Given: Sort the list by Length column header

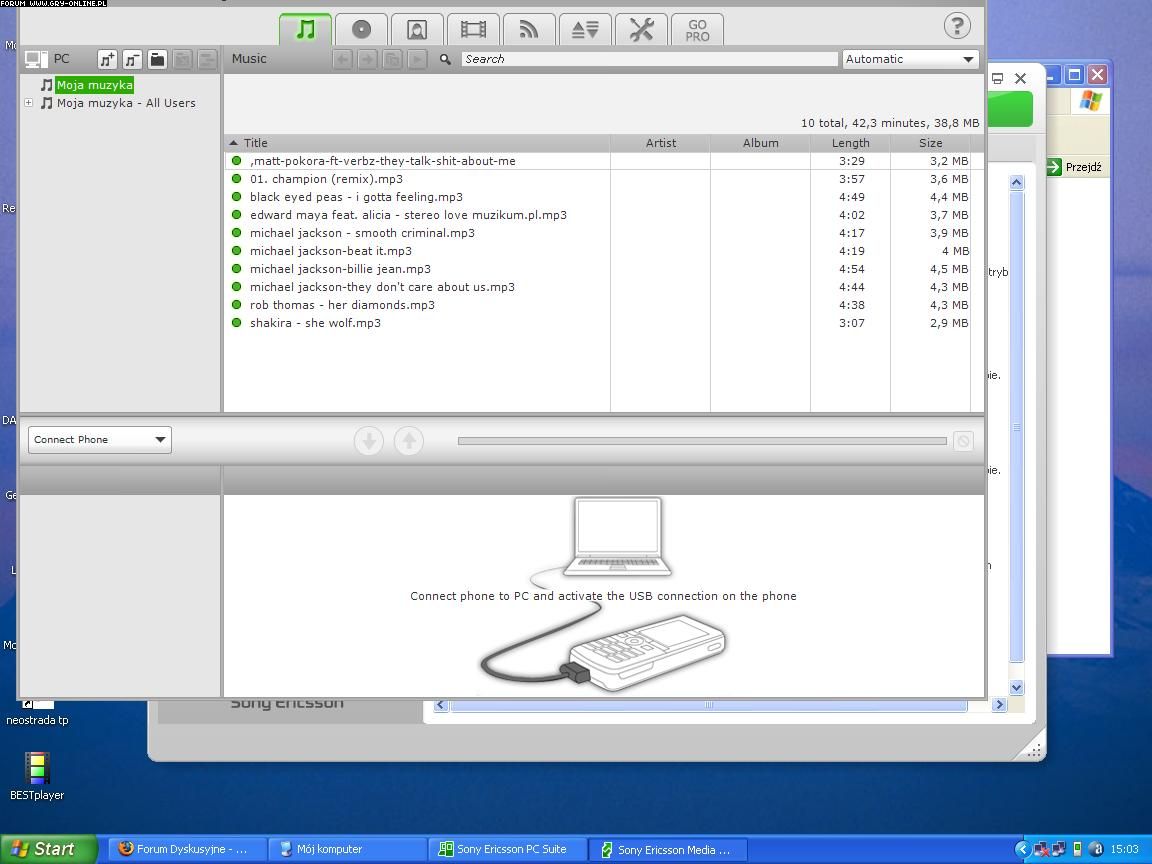Looking at the screenshot, I should [850, 143].
